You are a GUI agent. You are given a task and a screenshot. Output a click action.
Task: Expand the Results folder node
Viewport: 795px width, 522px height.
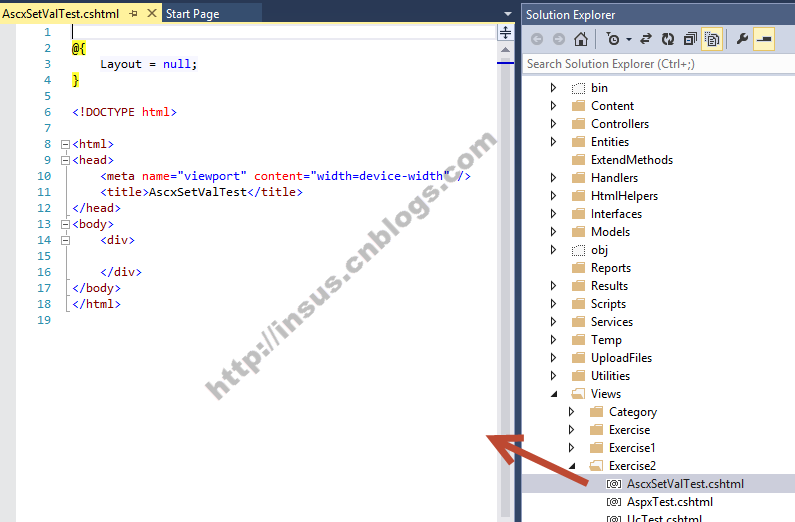pos(554,285)
